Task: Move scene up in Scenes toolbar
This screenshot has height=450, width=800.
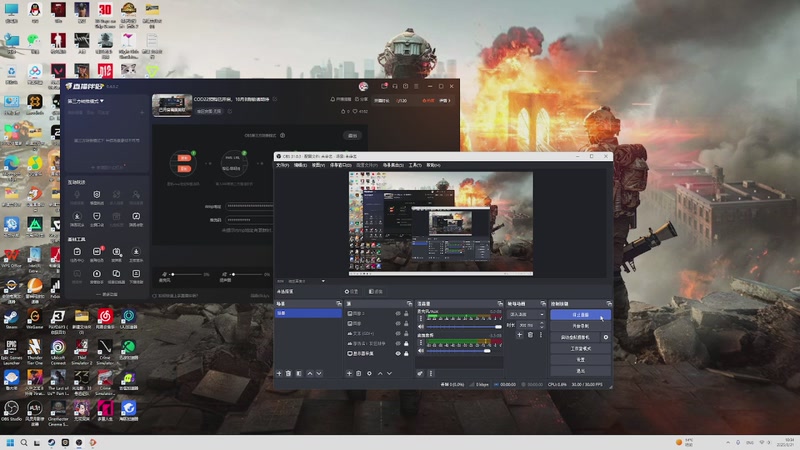Action: click(310, 373)
